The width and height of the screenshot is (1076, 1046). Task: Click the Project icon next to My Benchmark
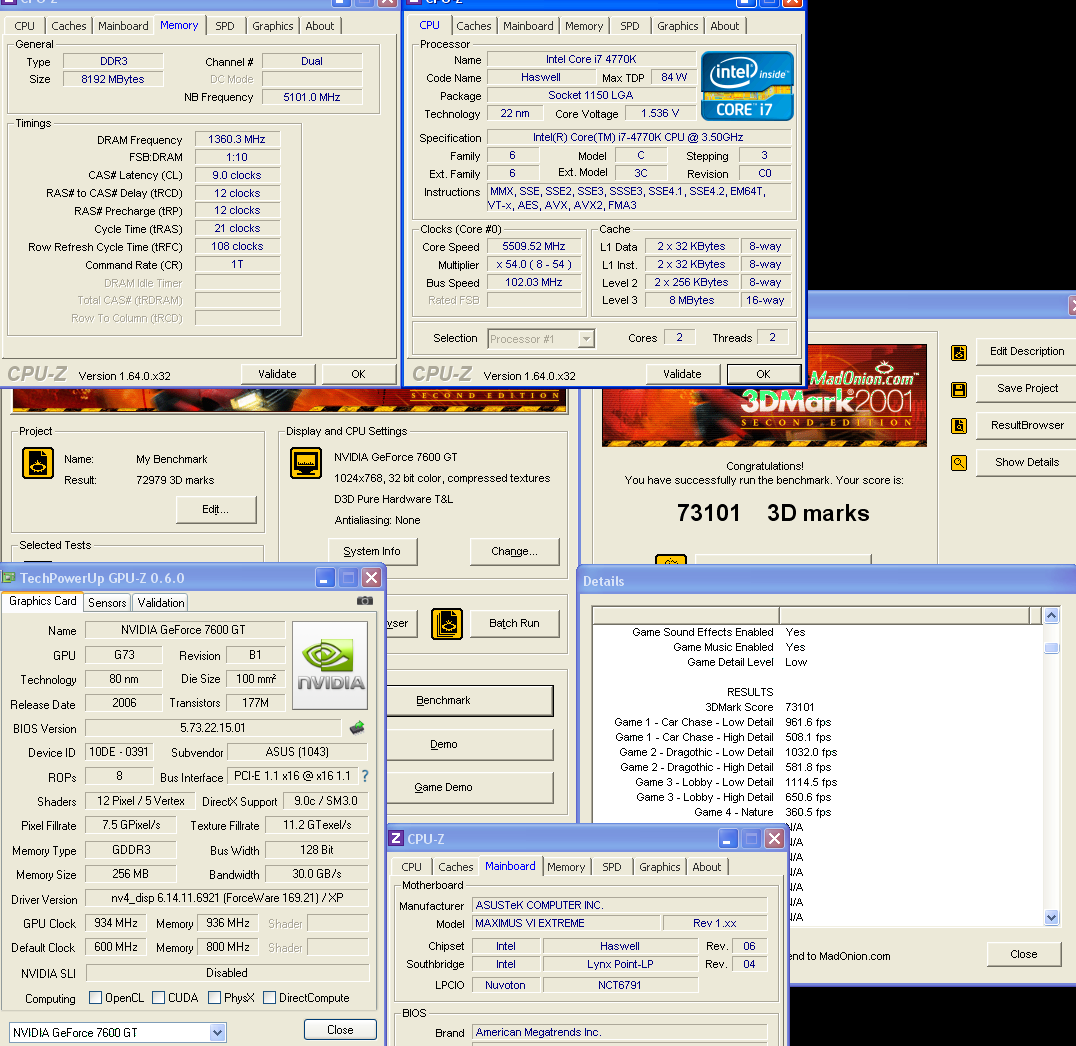[38, 463]
